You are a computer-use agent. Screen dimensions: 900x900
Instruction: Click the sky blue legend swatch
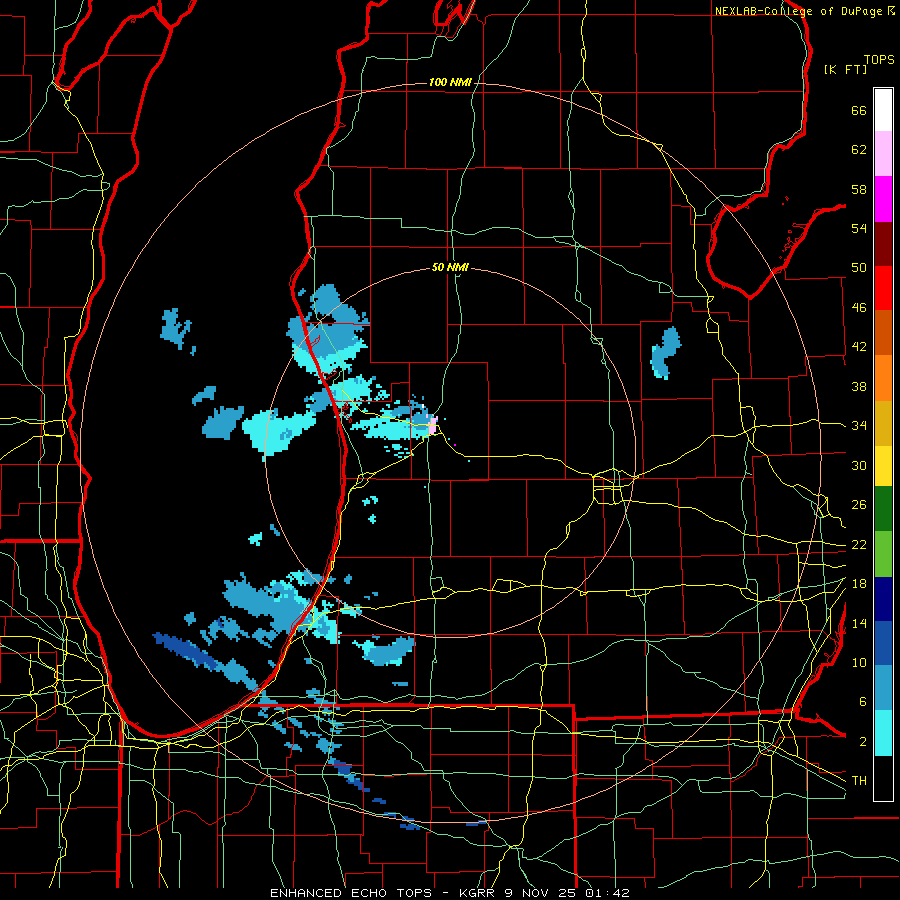pyautogui.click(x=883, y=688)
